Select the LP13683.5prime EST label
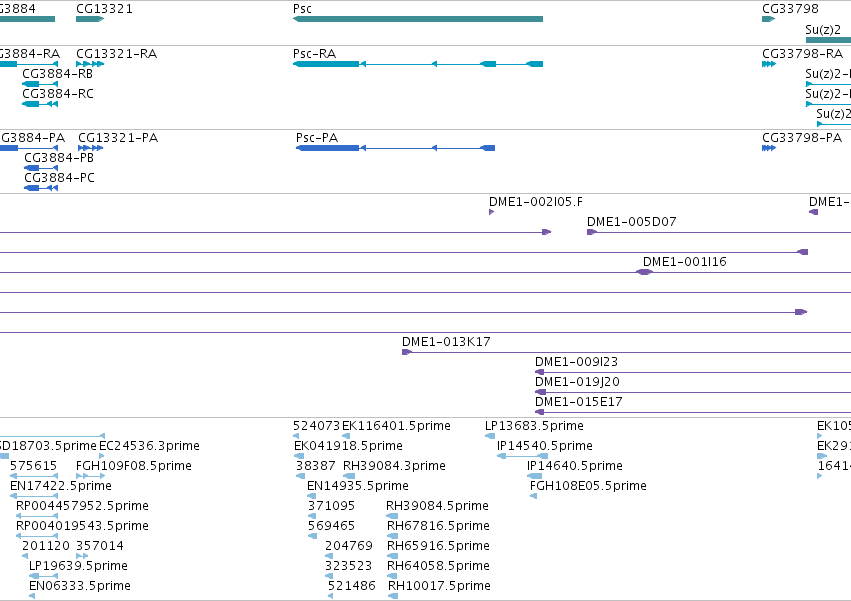Image resolution: width=851 pixels, height=601 pixels. click(534, 426)
